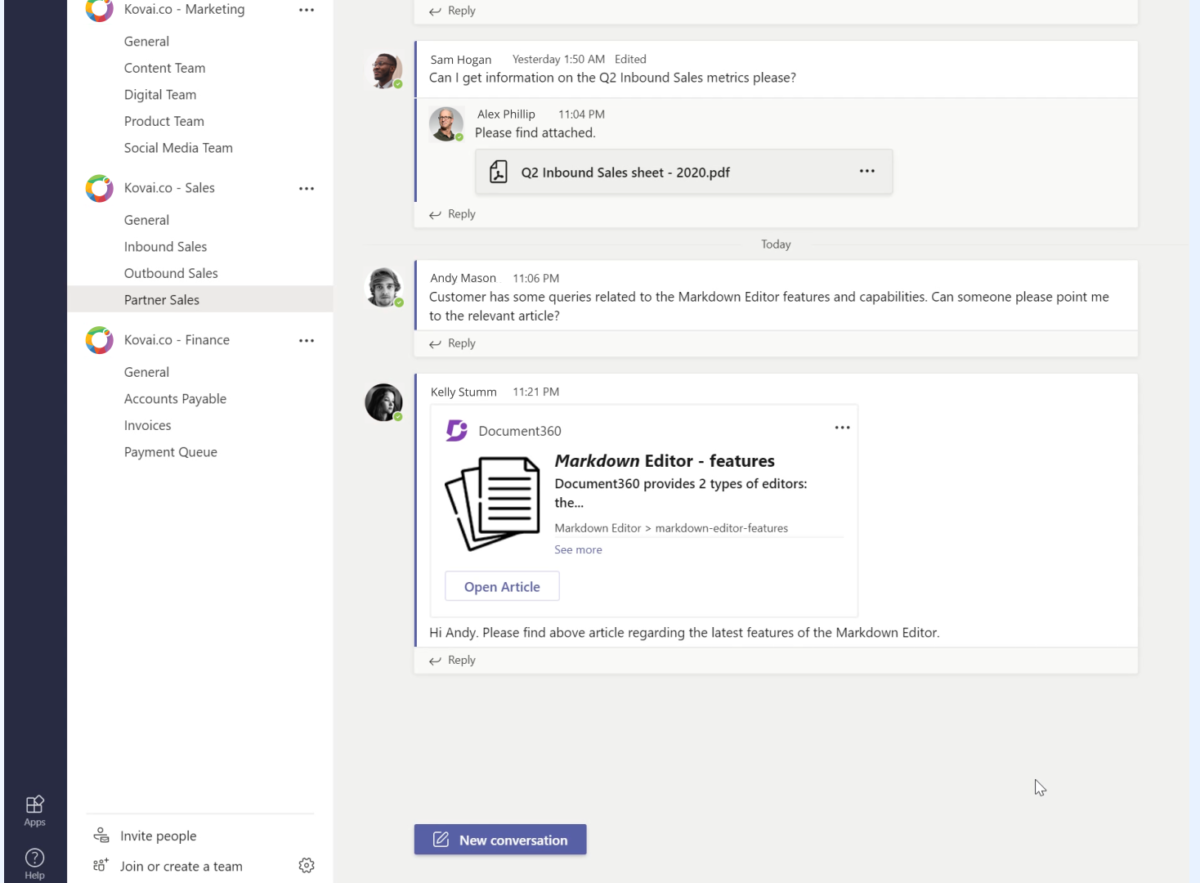Viewport: 1200px width, 883px height.
Task: Select the Kovai.co - Sales team icon
Action: point(97,187)
